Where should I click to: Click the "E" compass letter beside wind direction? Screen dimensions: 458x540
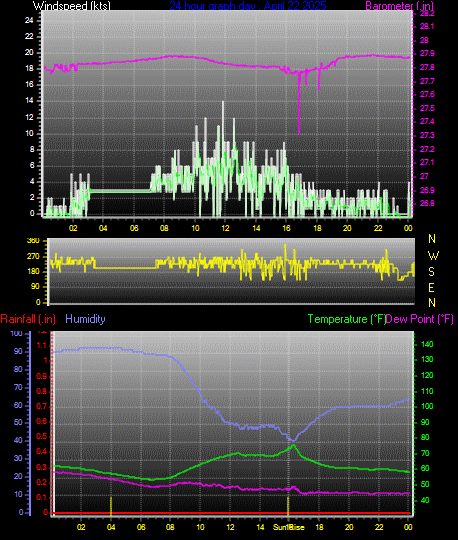431,288
